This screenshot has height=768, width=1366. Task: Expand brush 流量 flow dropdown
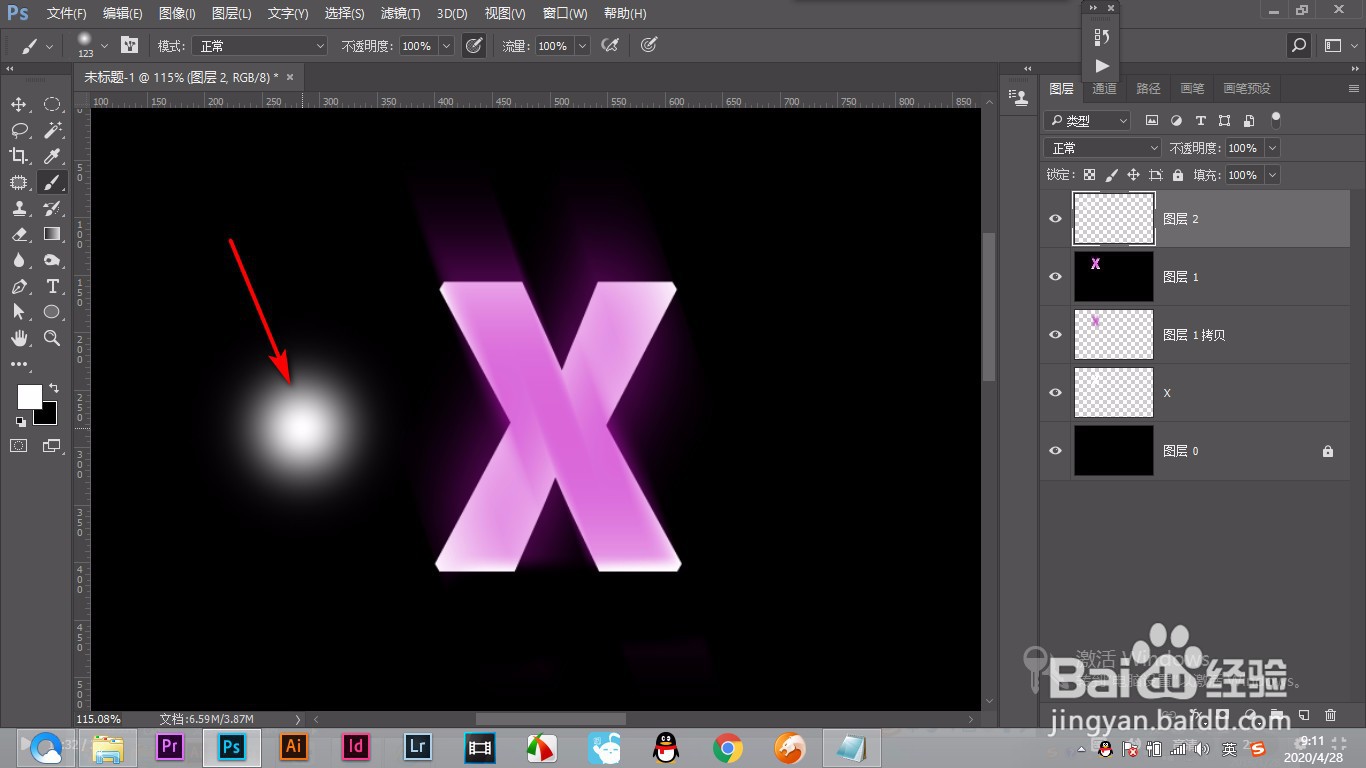pyautogui.click(x=581, y=46)
